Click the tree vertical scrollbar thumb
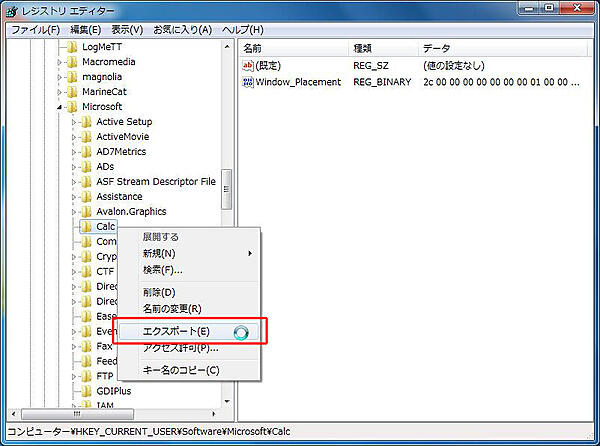The height and width of the screenshot is (446, 600). coord(227,189)
